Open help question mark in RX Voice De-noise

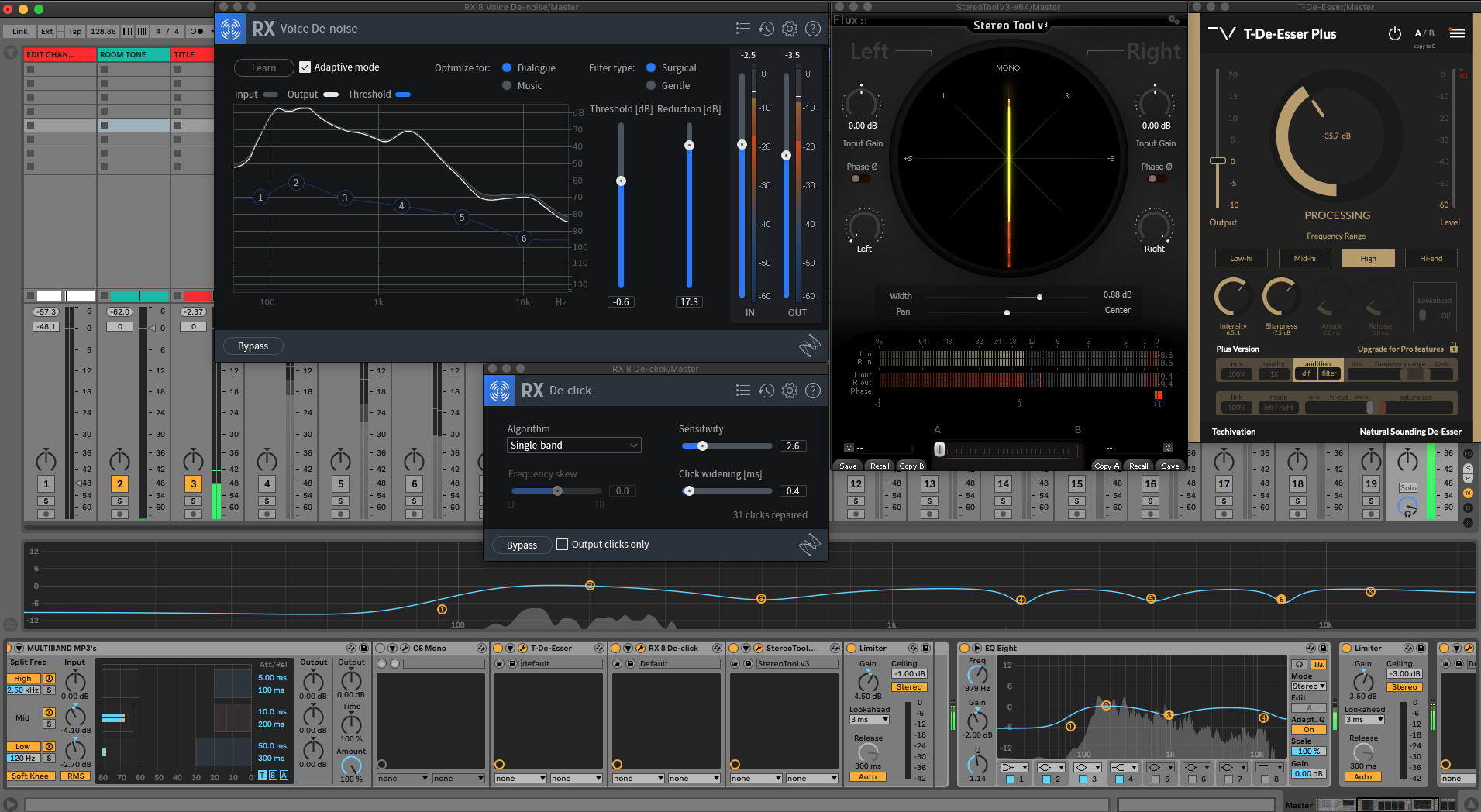pos(813,29)
